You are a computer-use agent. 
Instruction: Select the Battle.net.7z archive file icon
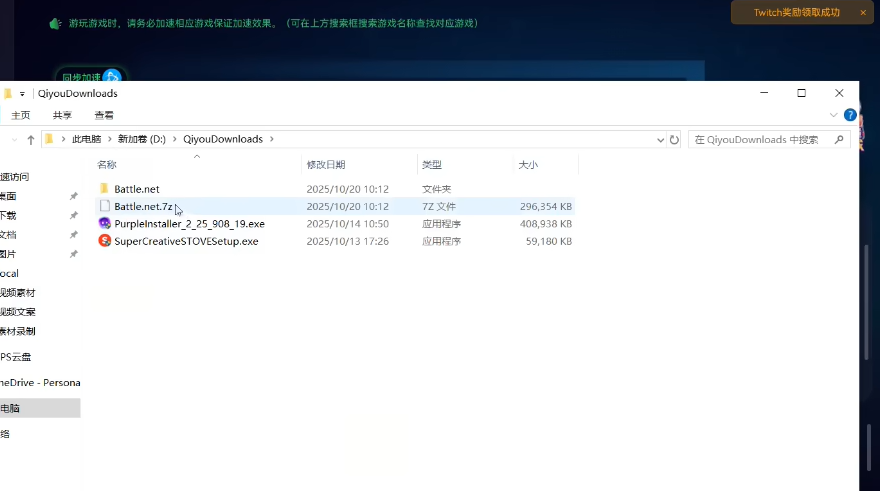[105, 207]
